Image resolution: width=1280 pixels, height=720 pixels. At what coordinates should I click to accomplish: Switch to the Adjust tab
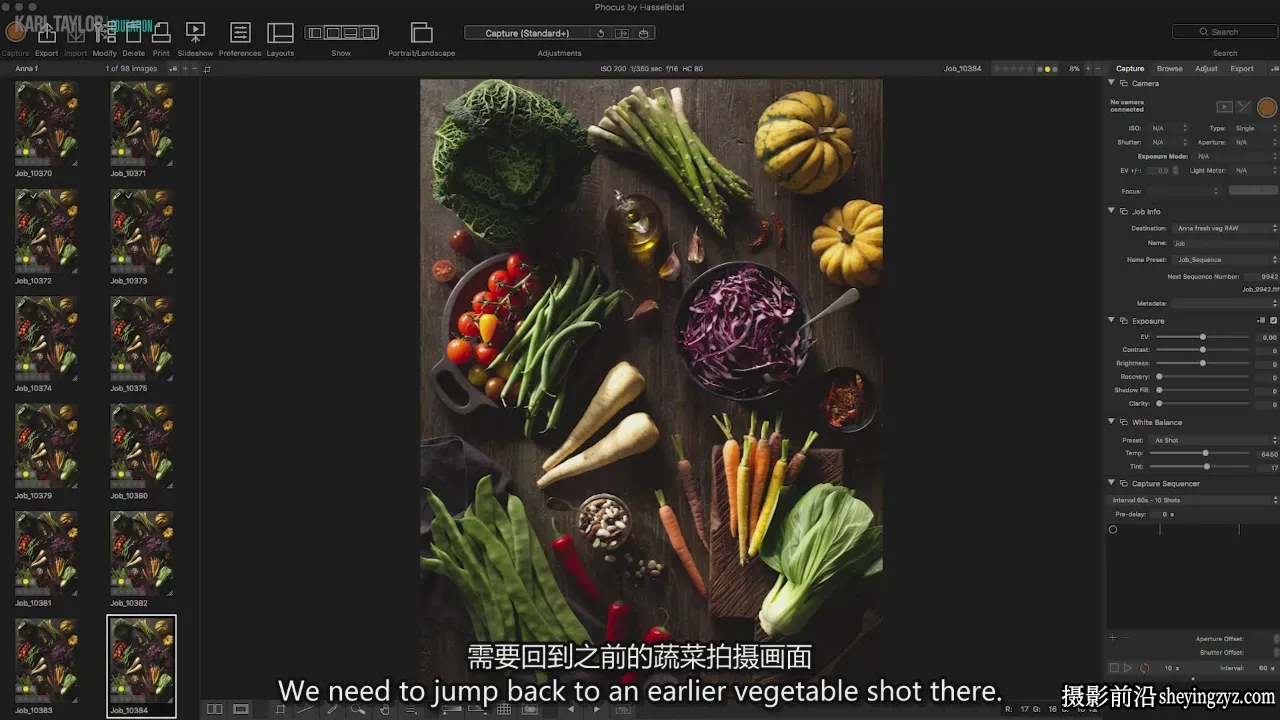pyautogui.click(x=1207, y=69)
